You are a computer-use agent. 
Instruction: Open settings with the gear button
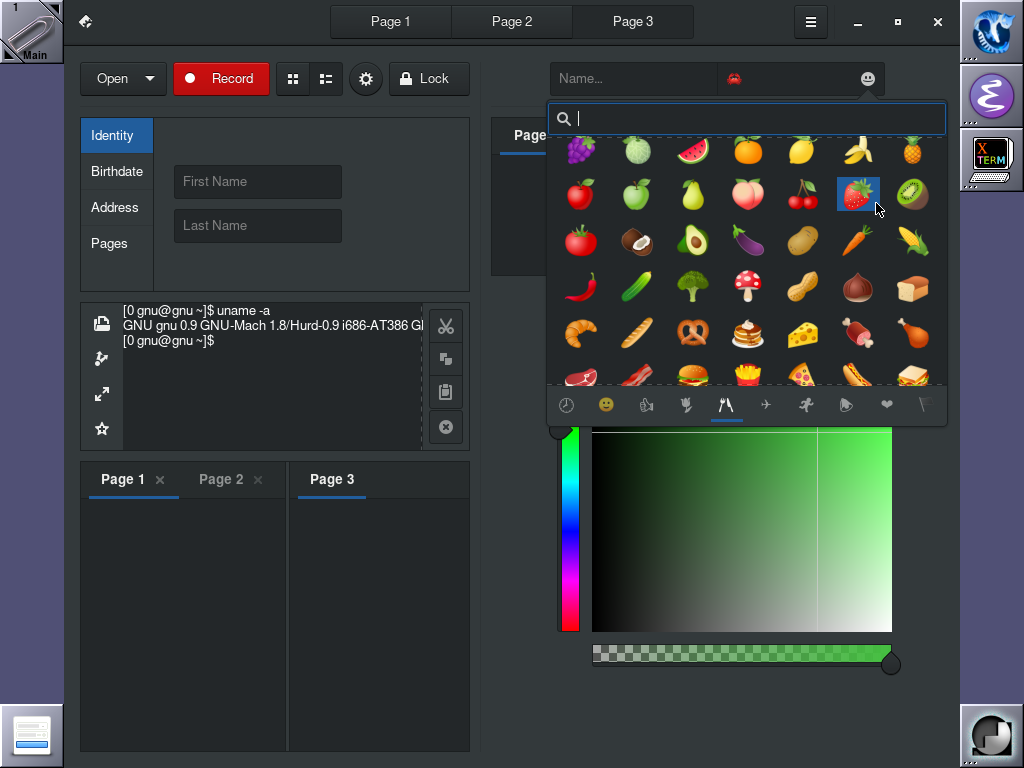click(366, 79)
